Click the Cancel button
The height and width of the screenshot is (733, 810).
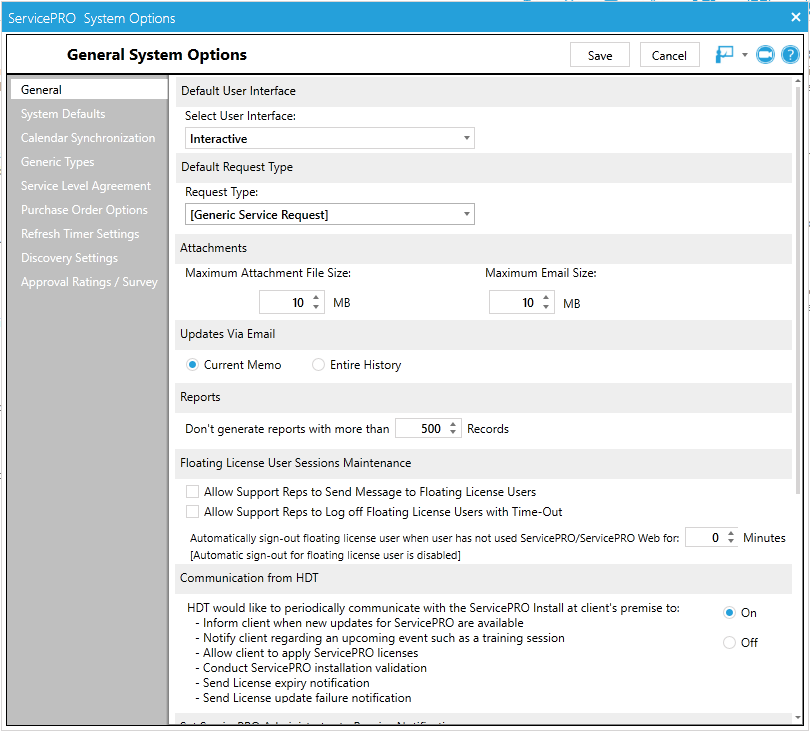(669, 55)
